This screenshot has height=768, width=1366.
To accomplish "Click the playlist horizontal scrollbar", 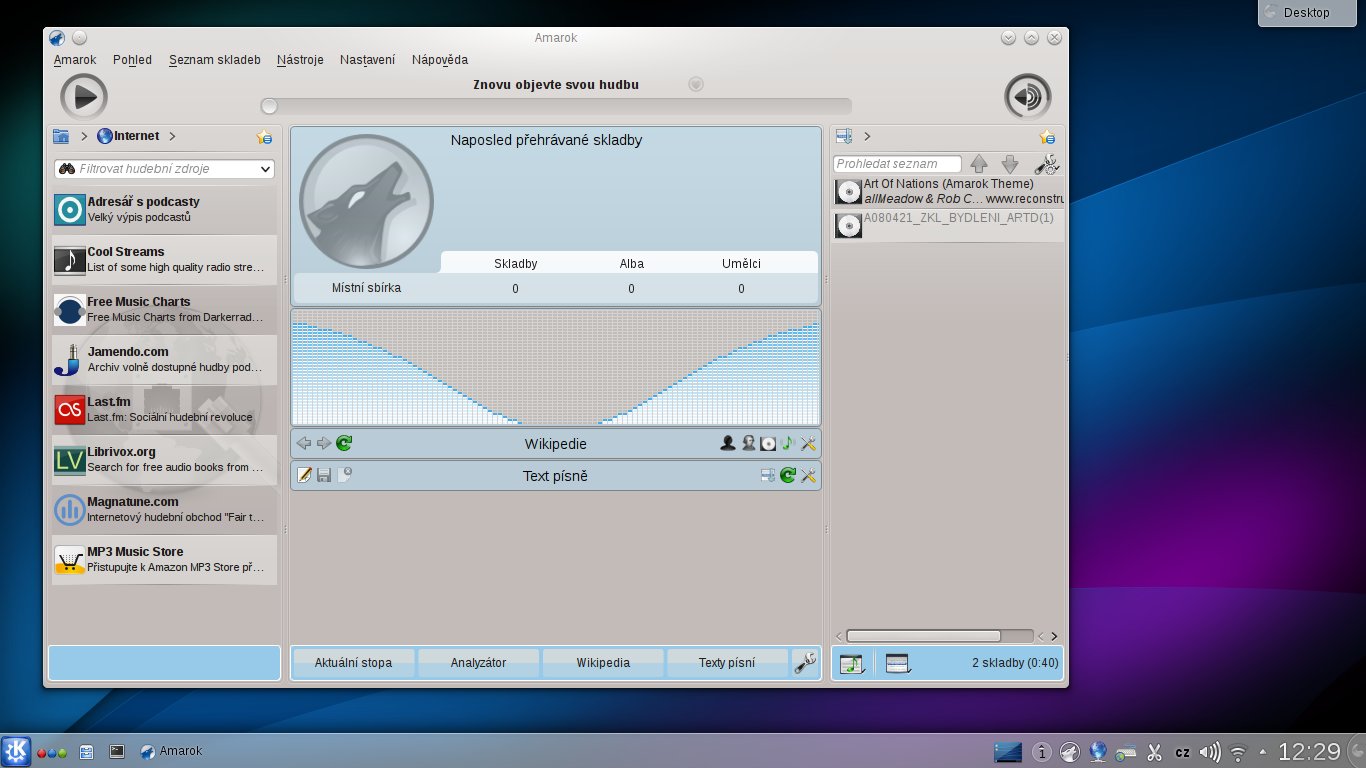I will click(x=923, y=636).
